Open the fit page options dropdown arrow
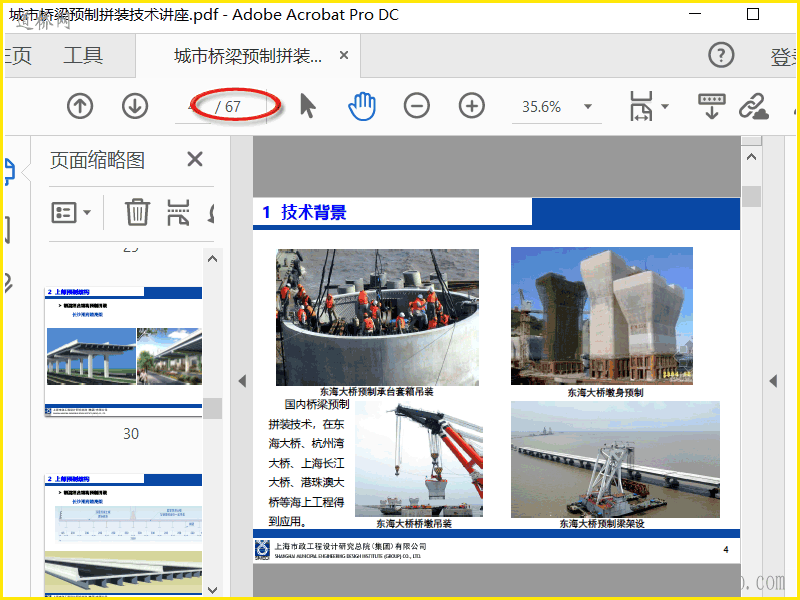Screen dimensions: 800x600 (x=665, y=106)
